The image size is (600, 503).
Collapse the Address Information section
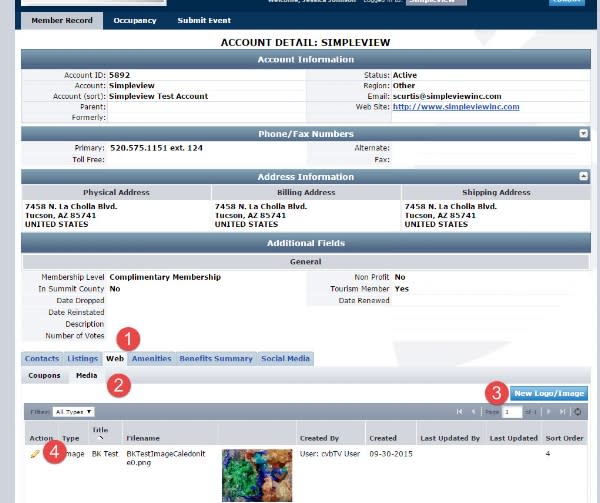click(x=583, y=176)
